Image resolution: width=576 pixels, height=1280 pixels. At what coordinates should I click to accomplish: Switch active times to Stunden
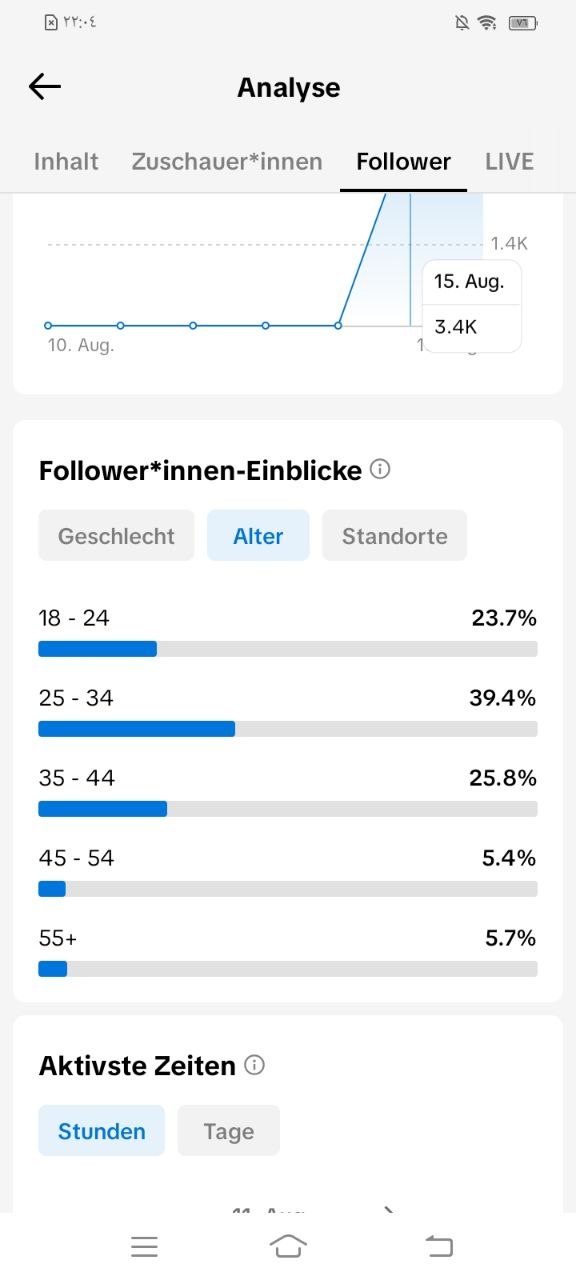pyautogui.click(x=101, y=1131)
